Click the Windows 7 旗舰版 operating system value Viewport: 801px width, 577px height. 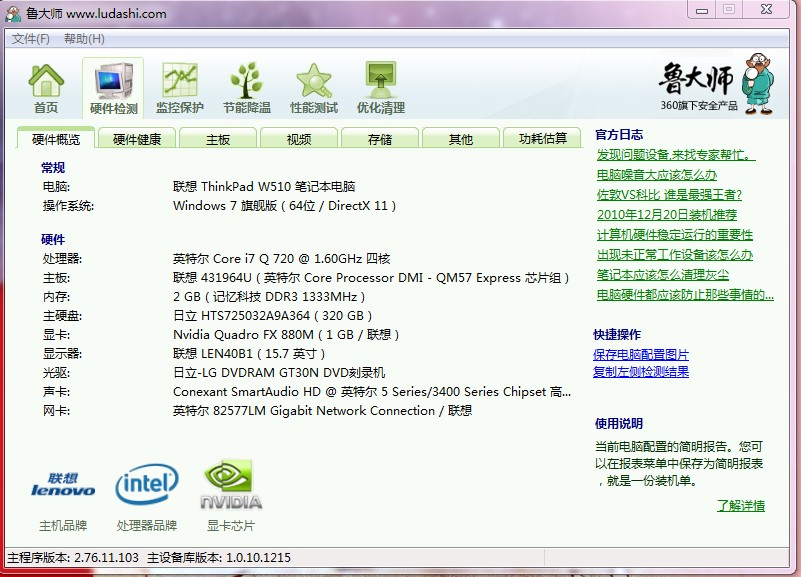coord(285,206)
